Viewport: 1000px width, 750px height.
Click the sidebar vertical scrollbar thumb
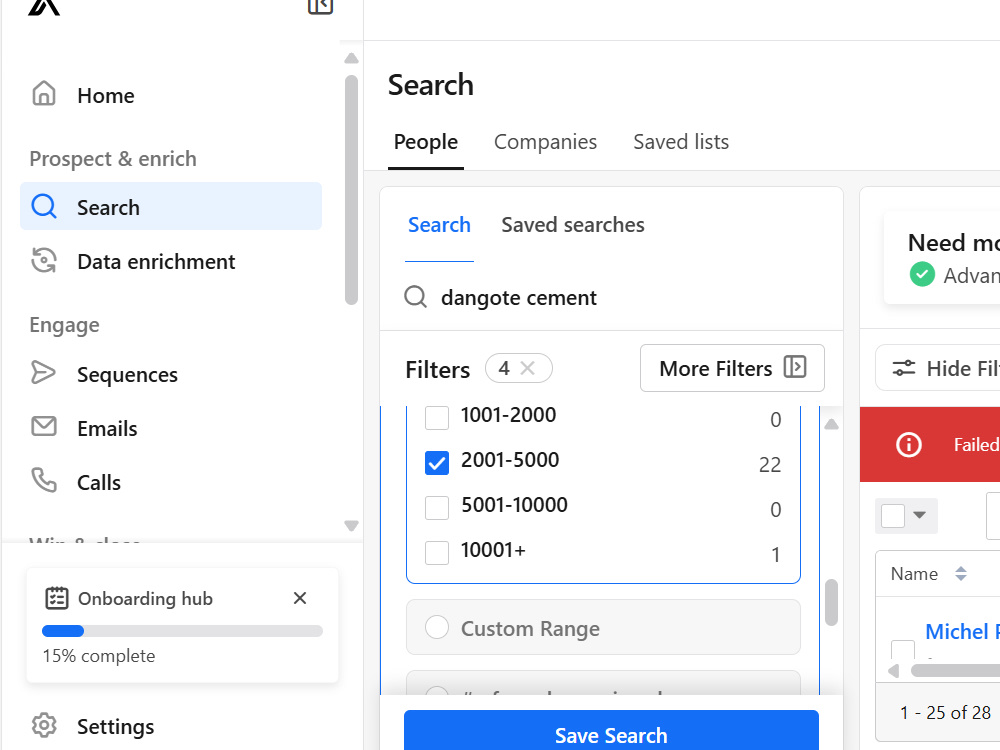pyautogui.click(x=351, y=190)
